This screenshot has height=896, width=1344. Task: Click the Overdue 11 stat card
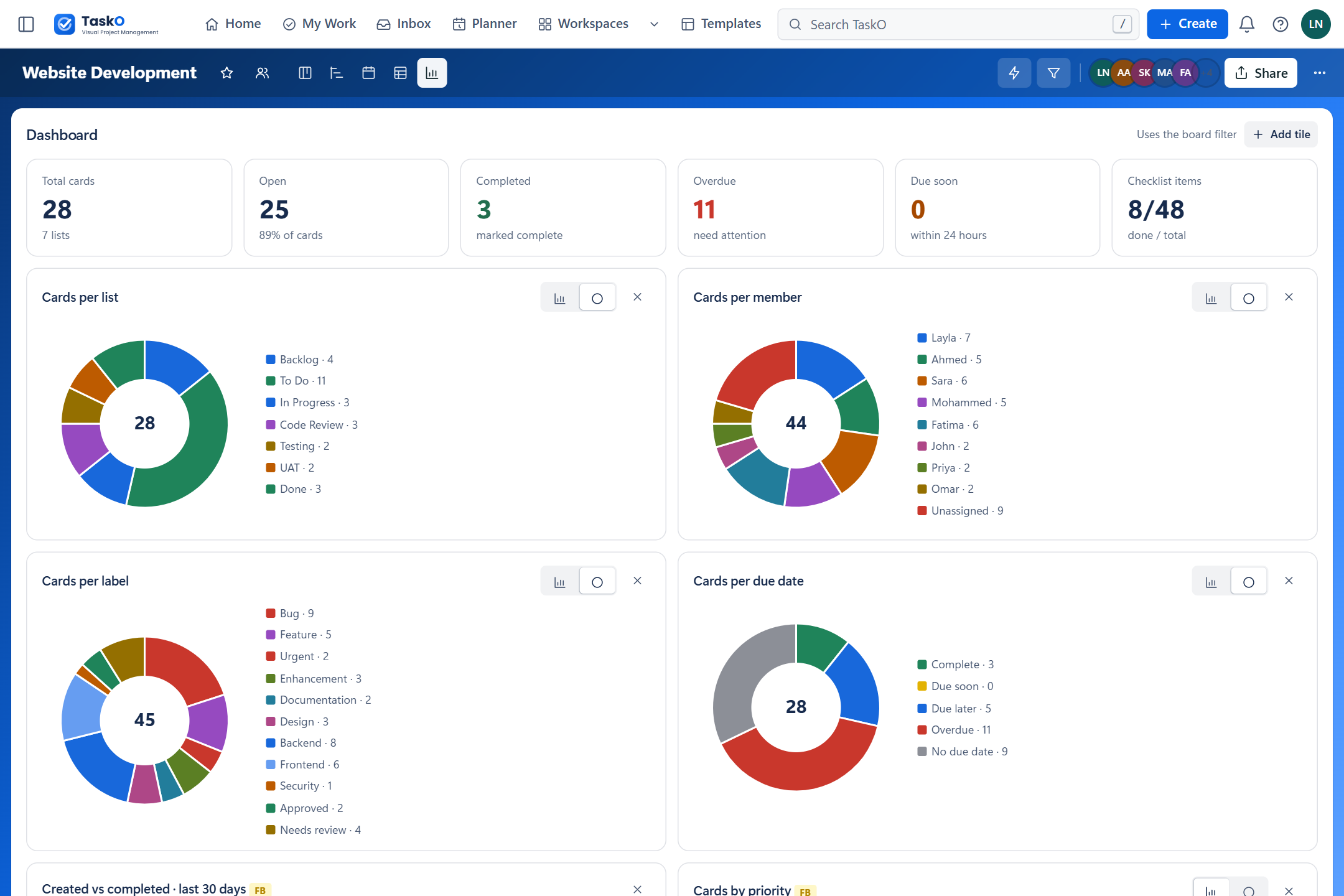(780, 207)
